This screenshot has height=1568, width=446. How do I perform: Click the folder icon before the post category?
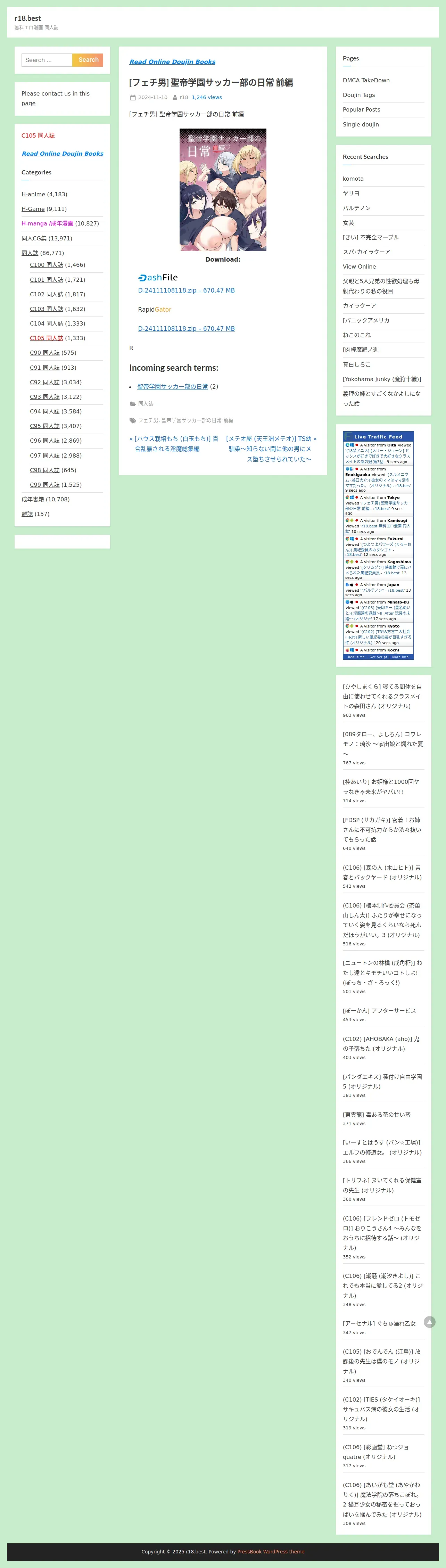(x=133, y=404)
